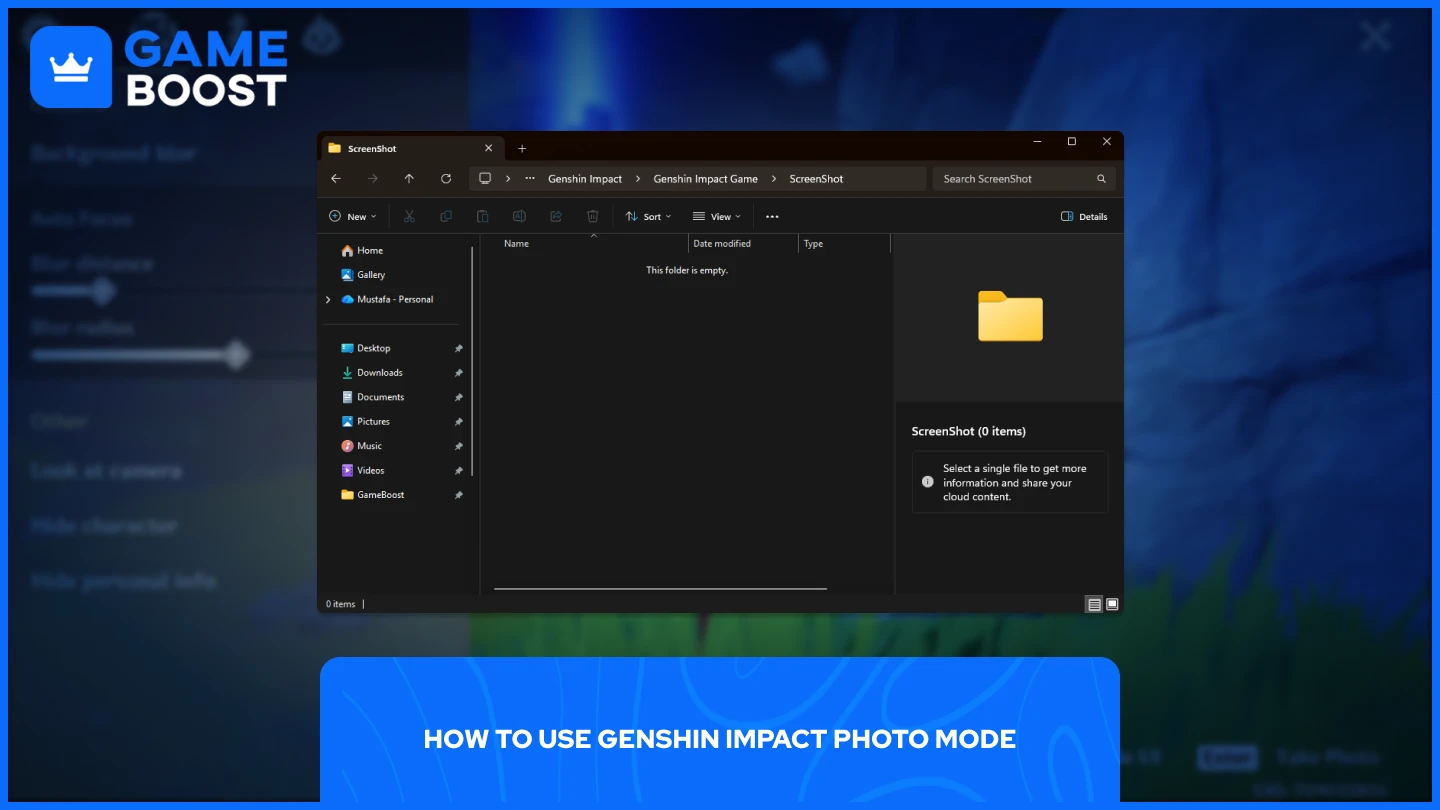
Task: Click the Paste clipboard icon
Action: [x=482, y=216]
